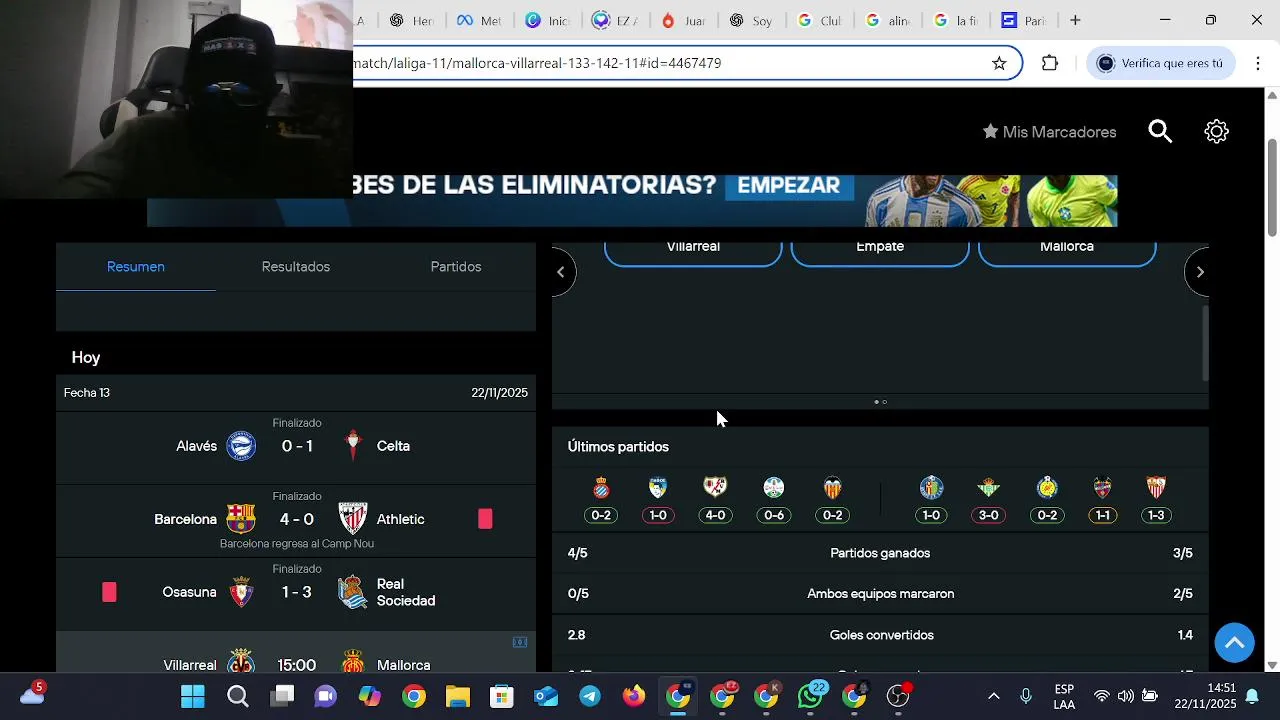Click the Osasuna club crest

[x=241, y=592]
